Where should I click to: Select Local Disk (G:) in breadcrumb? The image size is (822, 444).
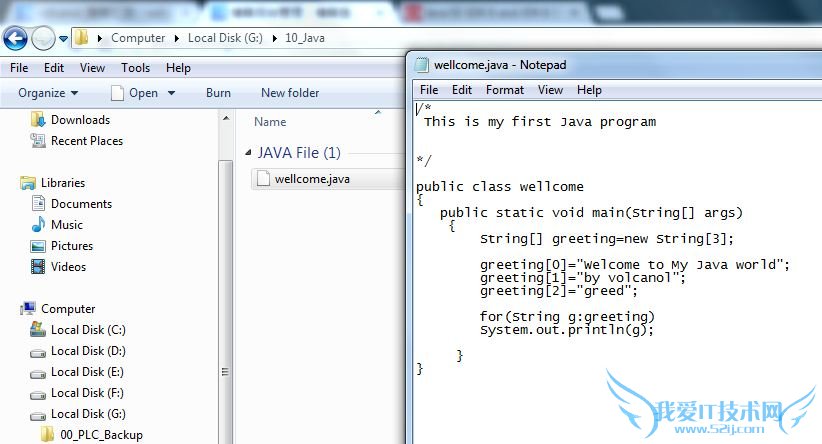pos(225,38)
